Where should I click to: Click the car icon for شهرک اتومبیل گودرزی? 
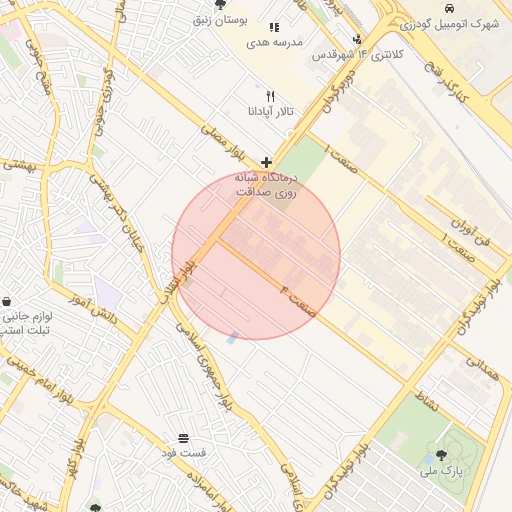449,8
